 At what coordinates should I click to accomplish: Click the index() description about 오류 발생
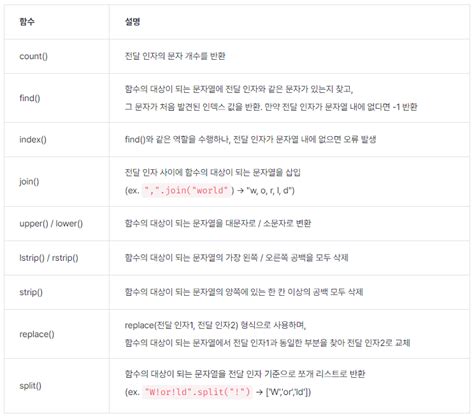(x=250, y=139)
